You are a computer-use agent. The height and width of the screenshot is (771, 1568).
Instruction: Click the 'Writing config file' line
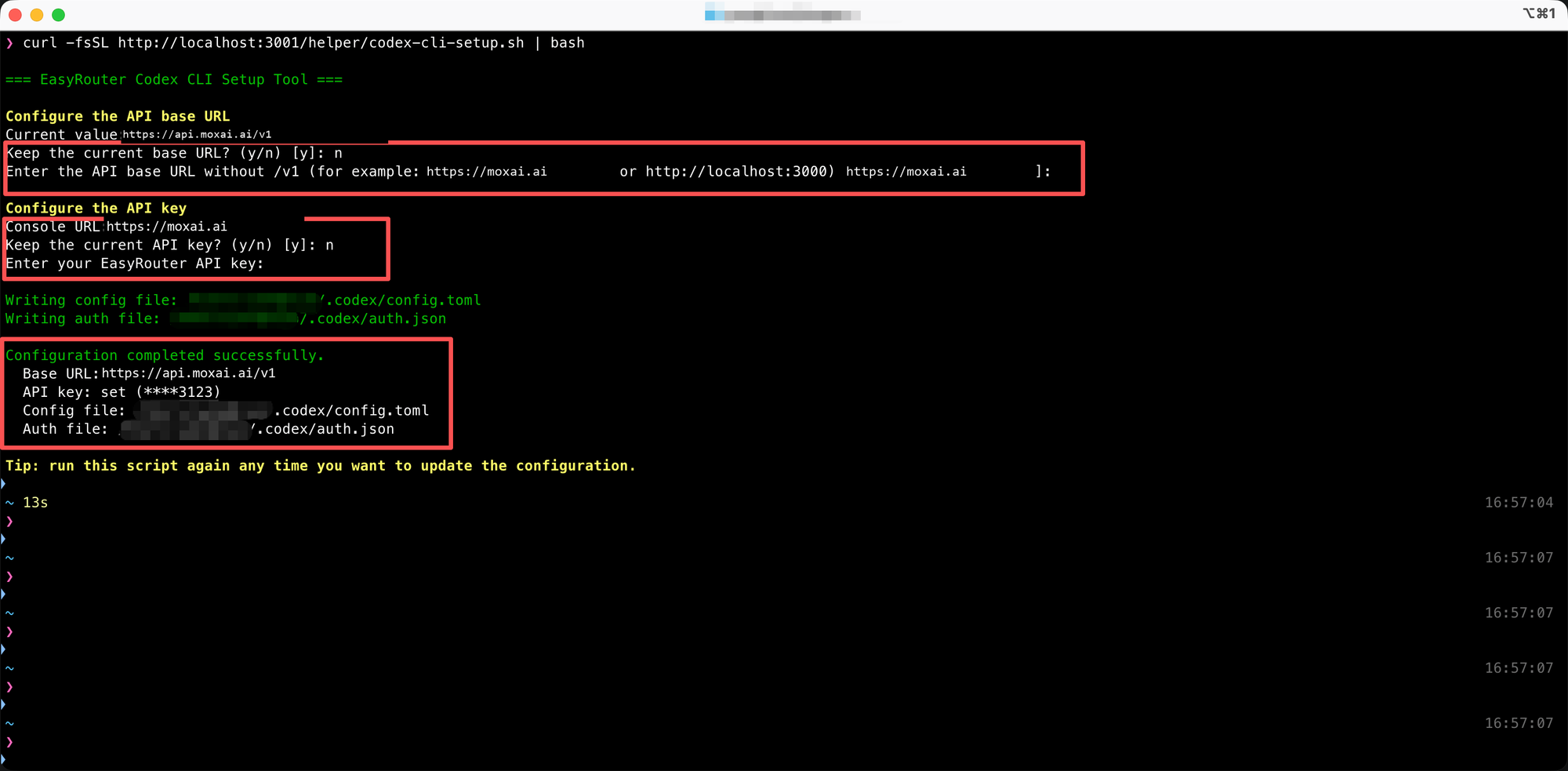[x=243, y=300]
